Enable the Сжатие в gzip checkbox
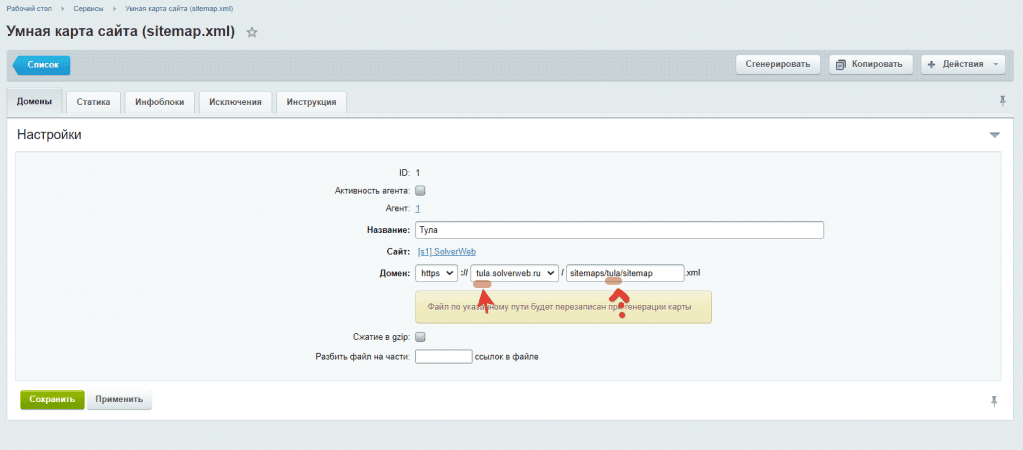The image size is (1023, 450). click(x=420, y=337)
